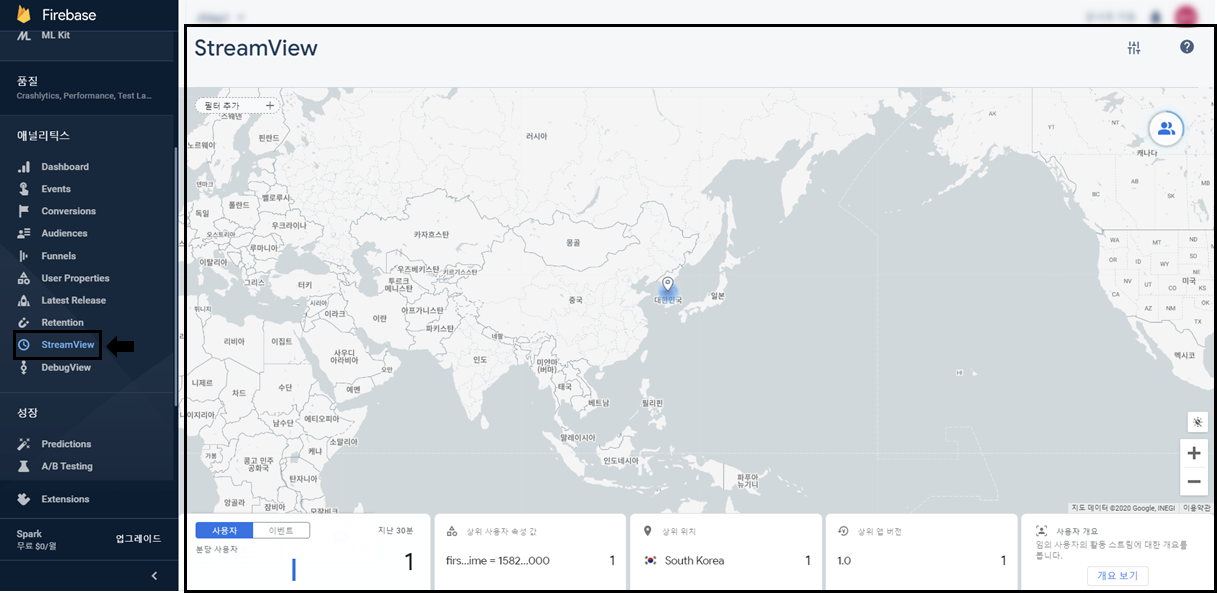
Task: Zoom in the map with plus
Action: pyautogui.click(x=1194, y=454)
